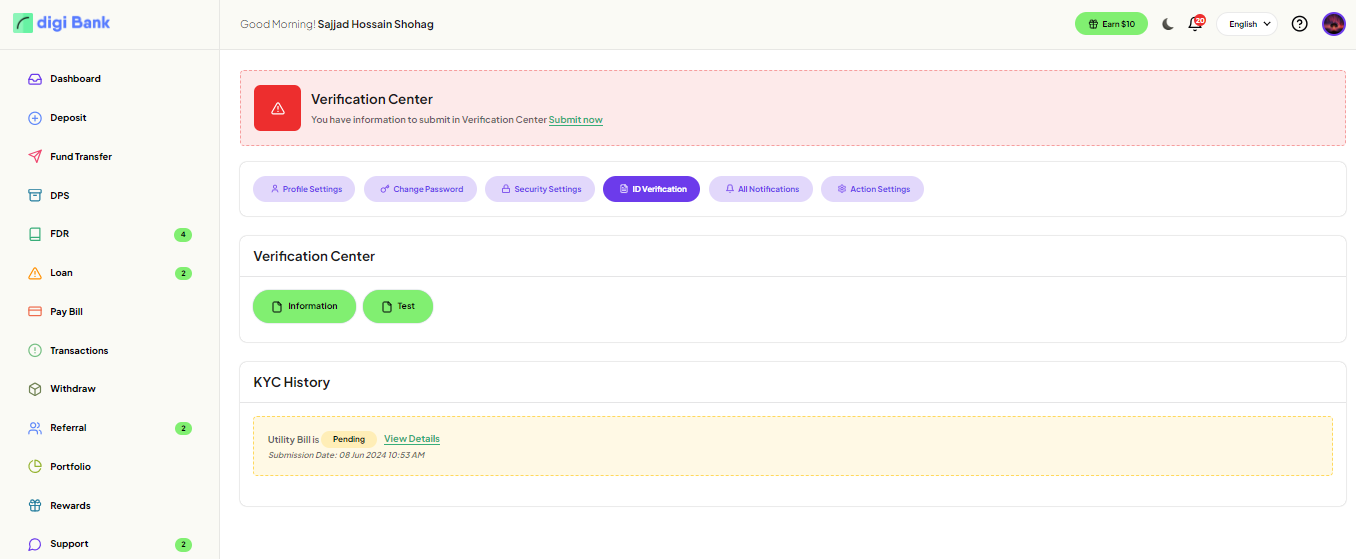Click the Fund Transfer paper plane icon
The image size is (1356, 559).
click(x=35, y=157)
